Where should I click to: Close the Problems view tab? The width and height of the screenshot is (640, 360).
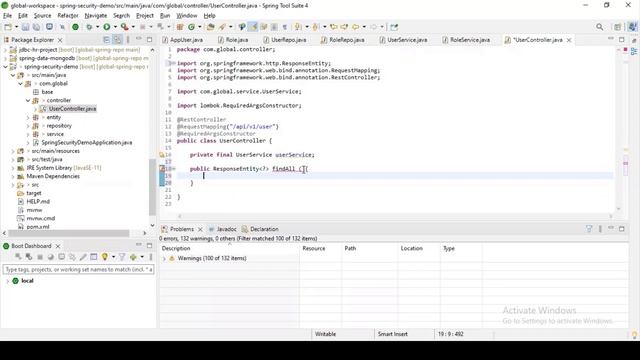[200, 229]
